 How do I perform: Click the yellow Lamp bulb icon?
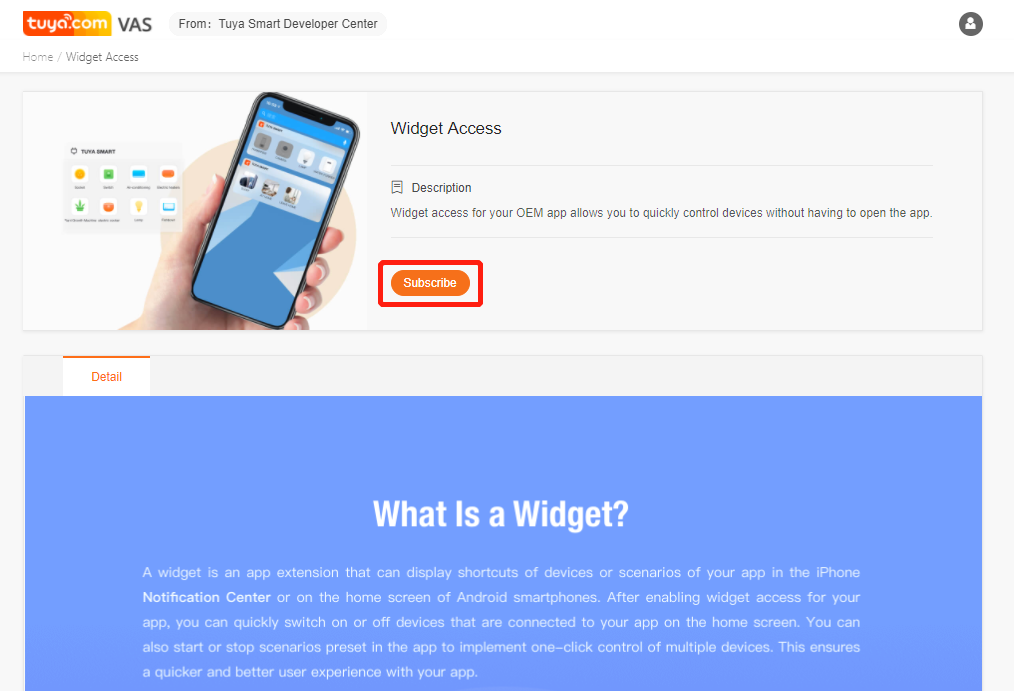coord(138,206)
